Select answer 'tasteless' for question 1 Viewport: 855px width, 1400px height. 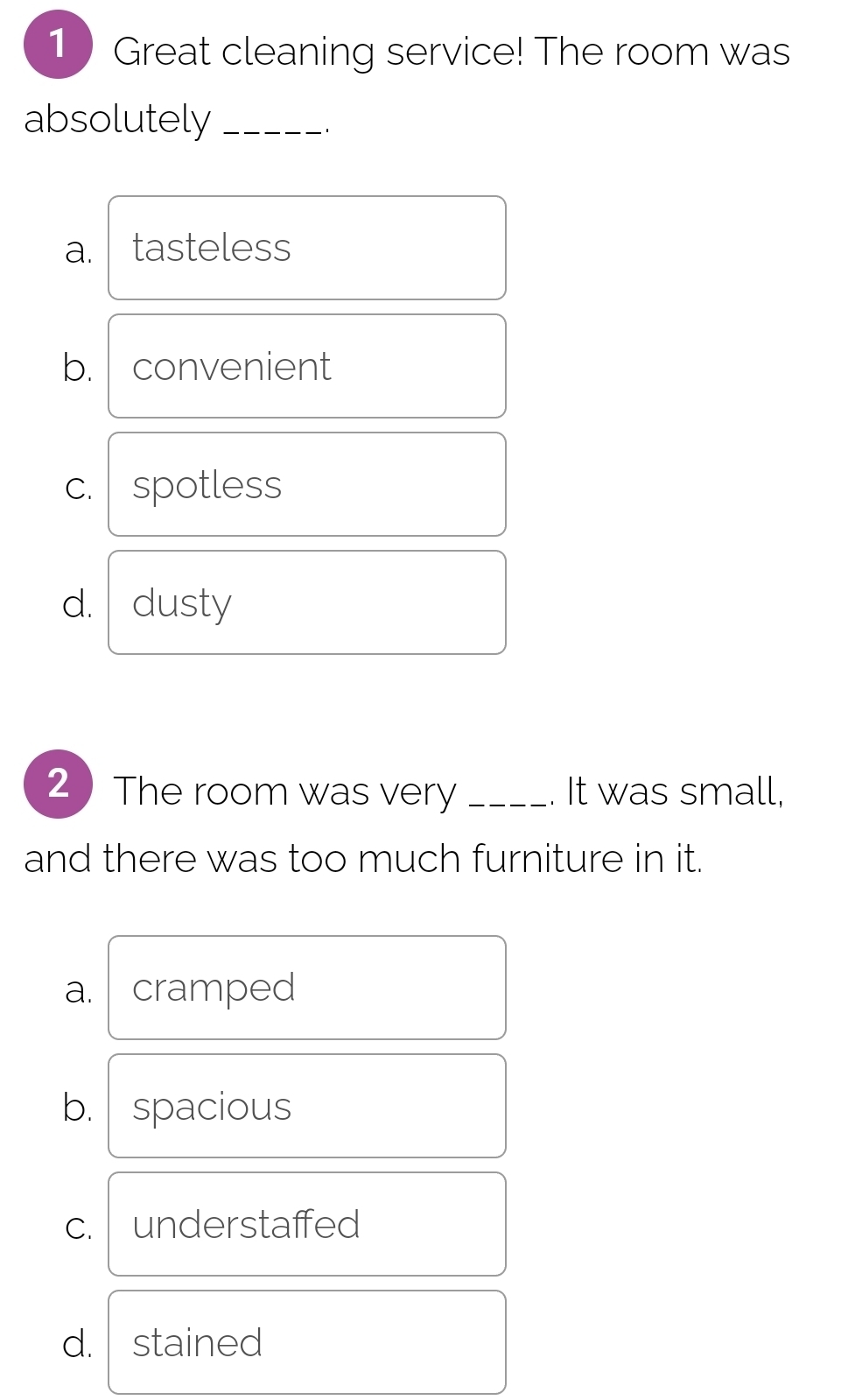pyautogui.click(x=306, y=248)
